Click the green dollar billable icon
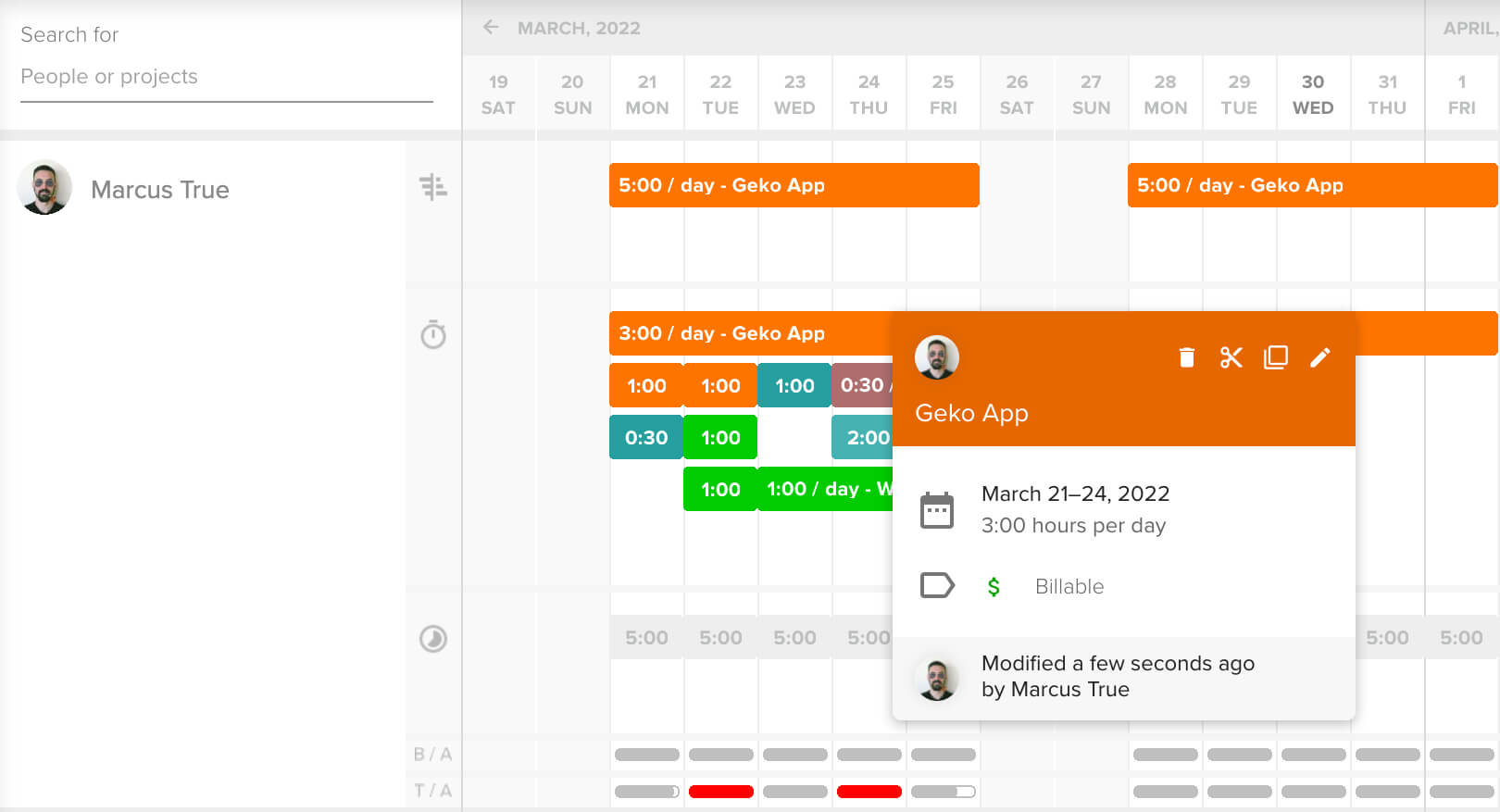The width and height of the screenshot is (1500, 812). (994, 586)
